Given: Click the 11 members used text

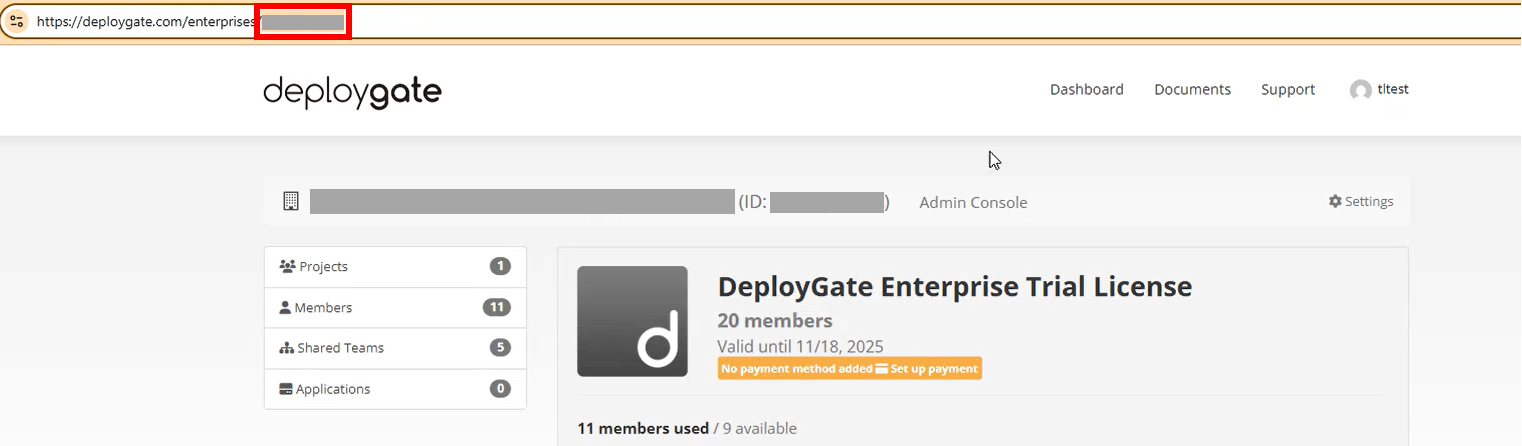Looking at the screenshot, I should pos(643,428).
